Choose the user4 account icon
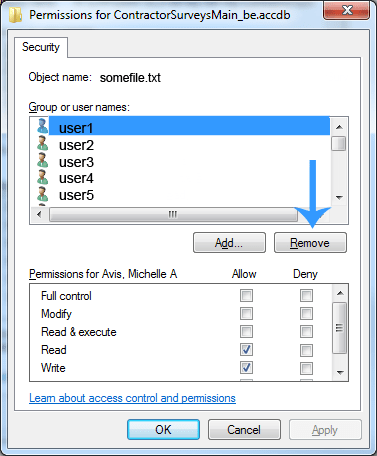 pos(42,177)
